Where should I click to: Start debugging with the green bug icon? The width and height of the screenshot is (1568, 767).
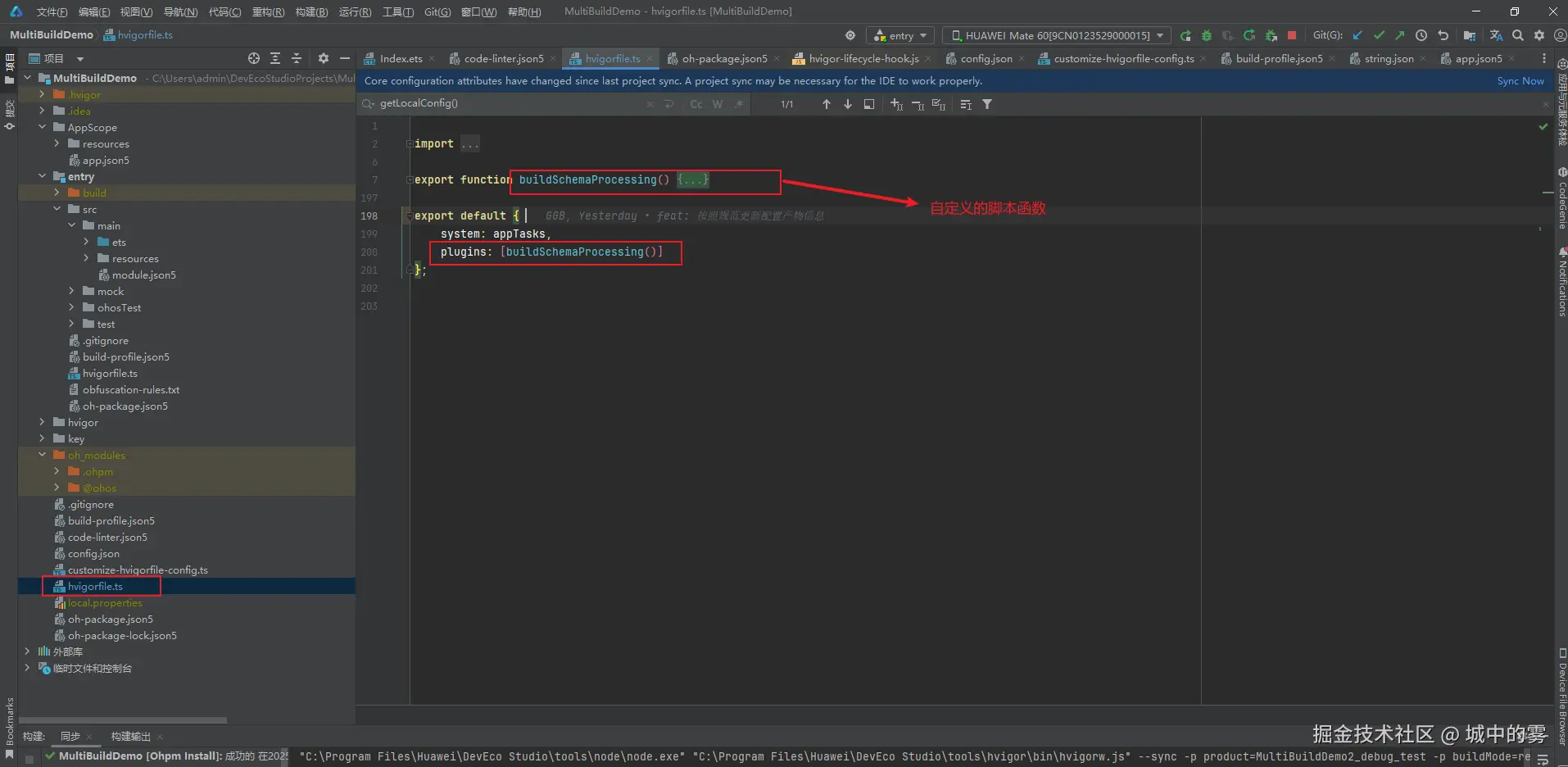pos(1207,35)
